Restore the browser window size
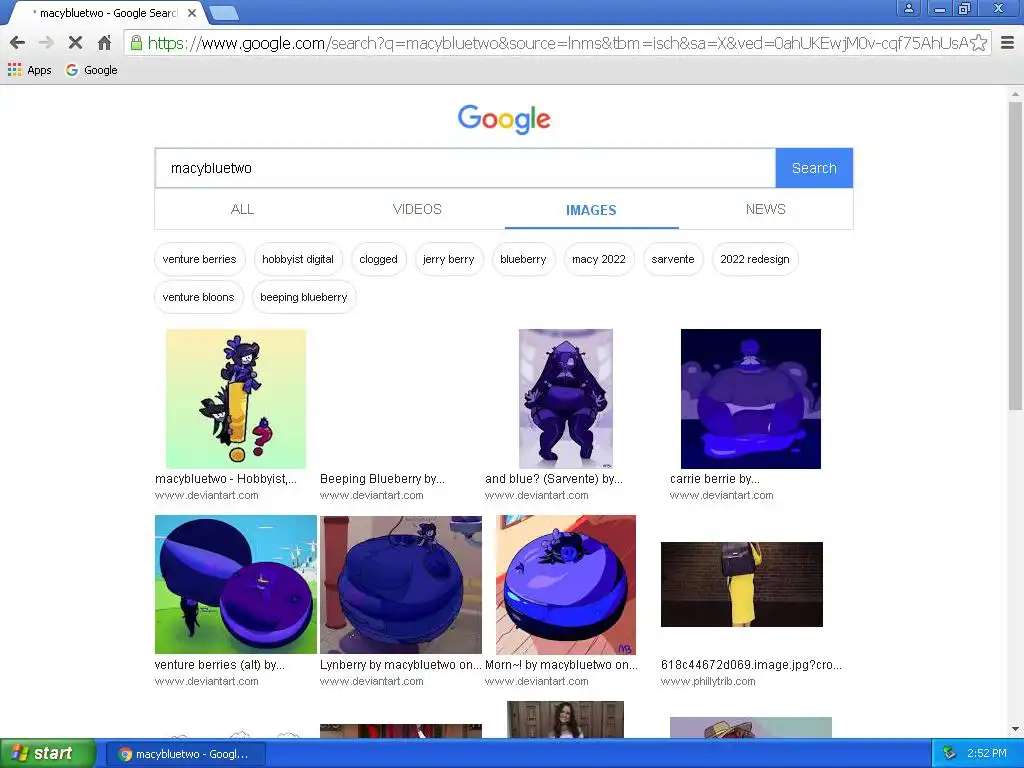Screen dimensions: 1024x768 click(x=965, y=8)
